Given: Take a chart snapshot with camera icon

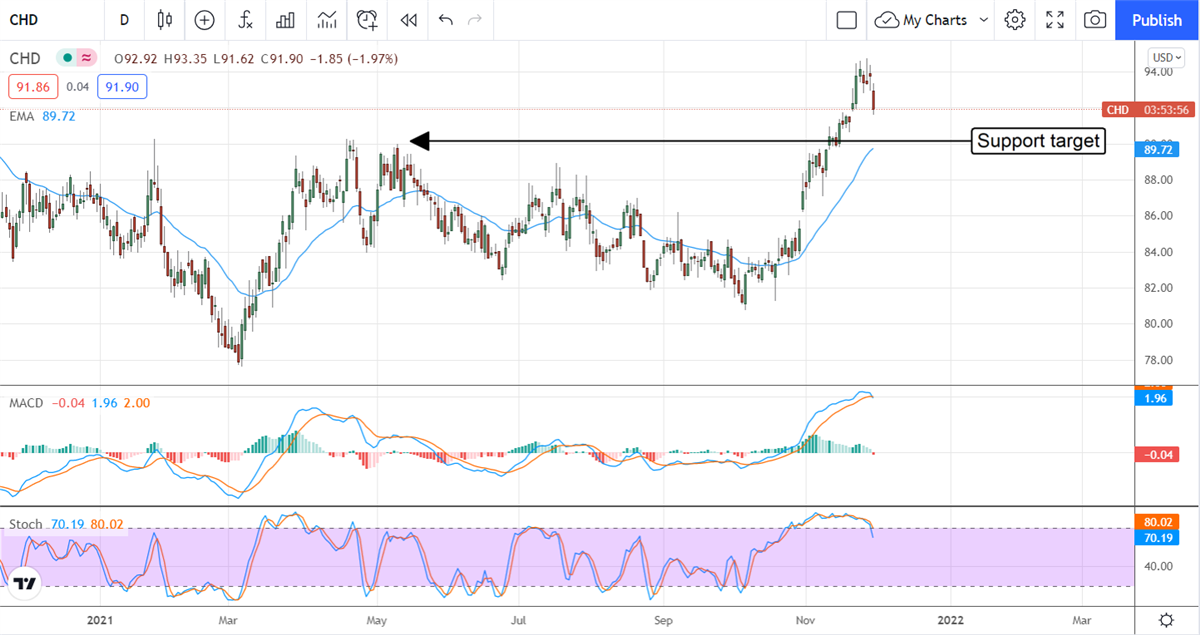Looking at the screenshot, I should (1095, 20).
